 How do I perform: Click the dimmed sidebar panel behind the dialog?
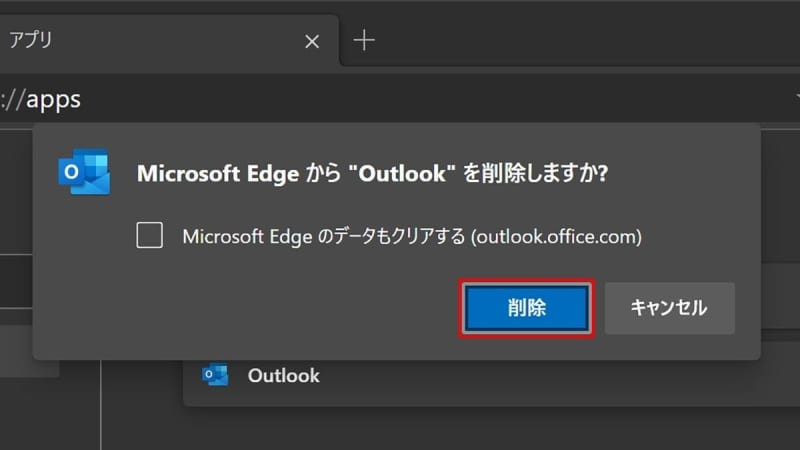[15, 286]
